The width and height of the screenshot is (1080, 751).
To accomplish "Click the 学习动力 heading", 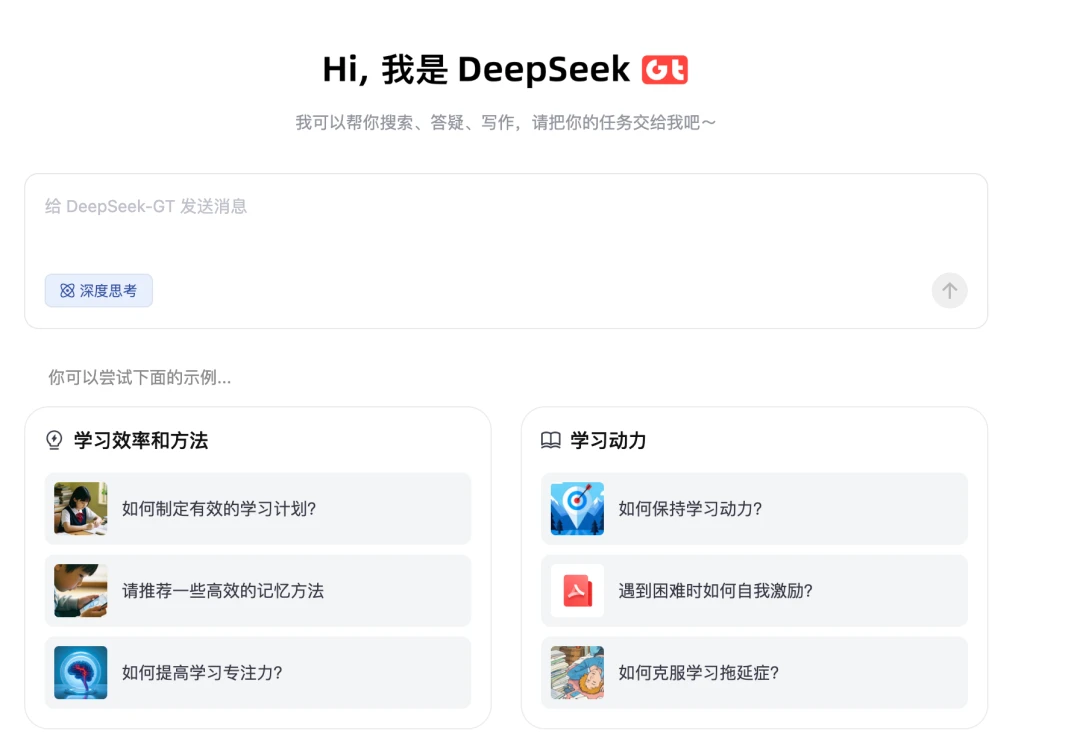I will click(608, 440).
